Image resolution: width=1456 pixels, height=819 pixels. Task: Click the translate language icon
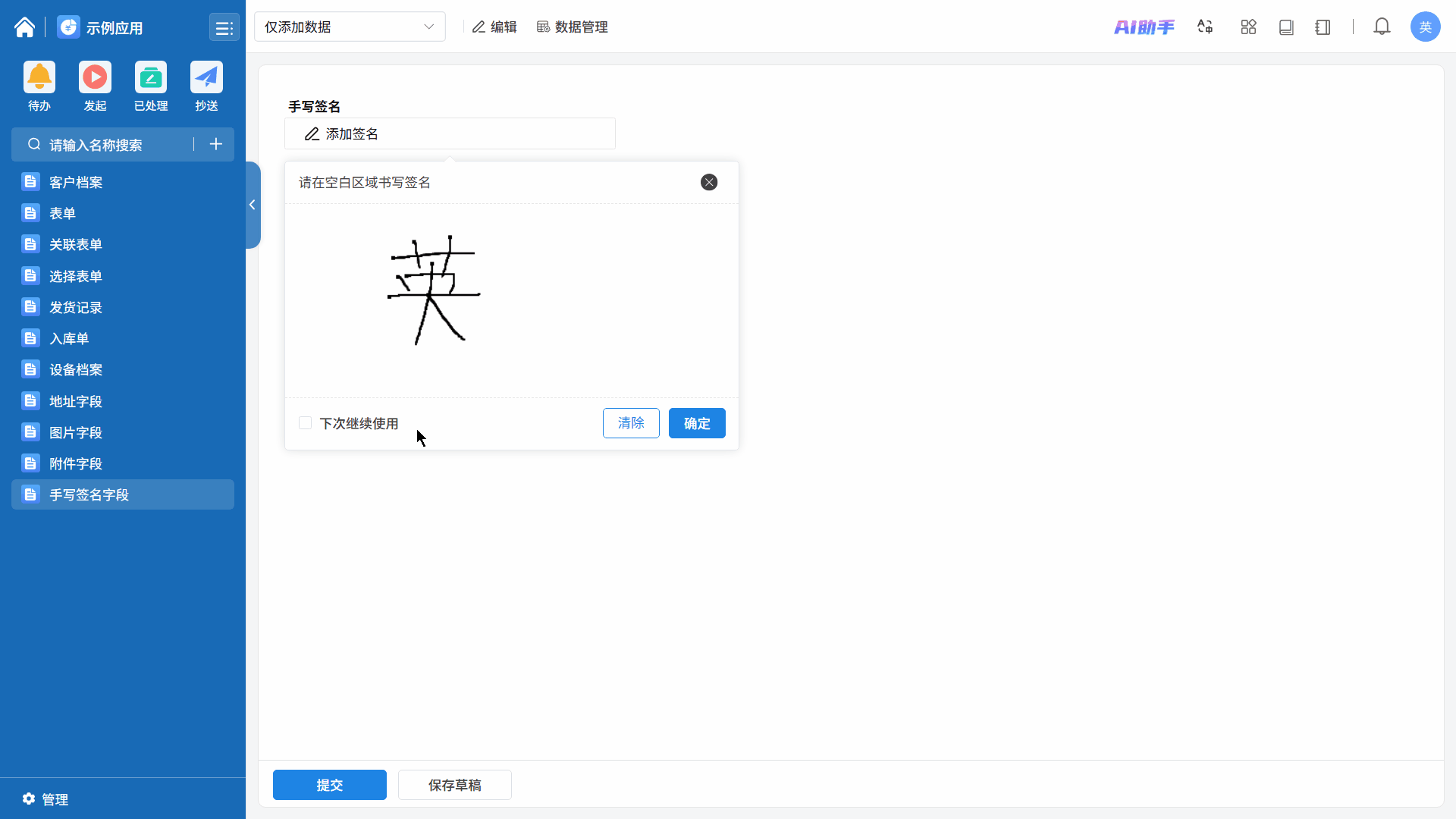(1205, 27)
